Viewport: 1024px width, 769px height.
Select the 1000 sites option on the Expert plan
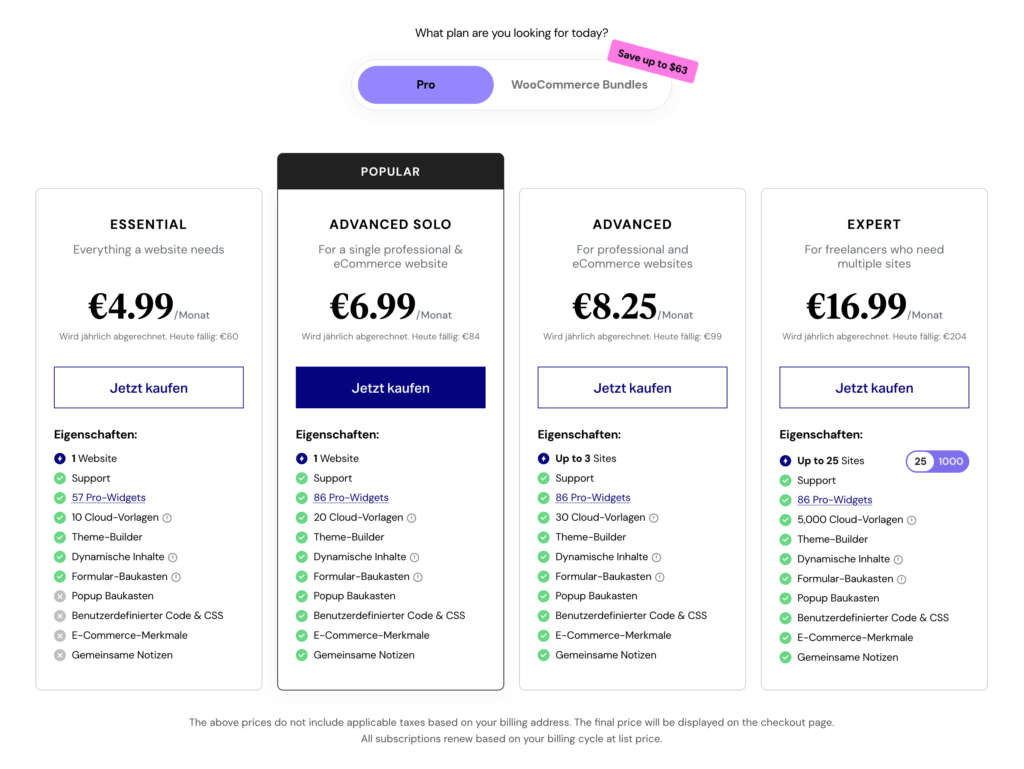[x=952, y=461]
